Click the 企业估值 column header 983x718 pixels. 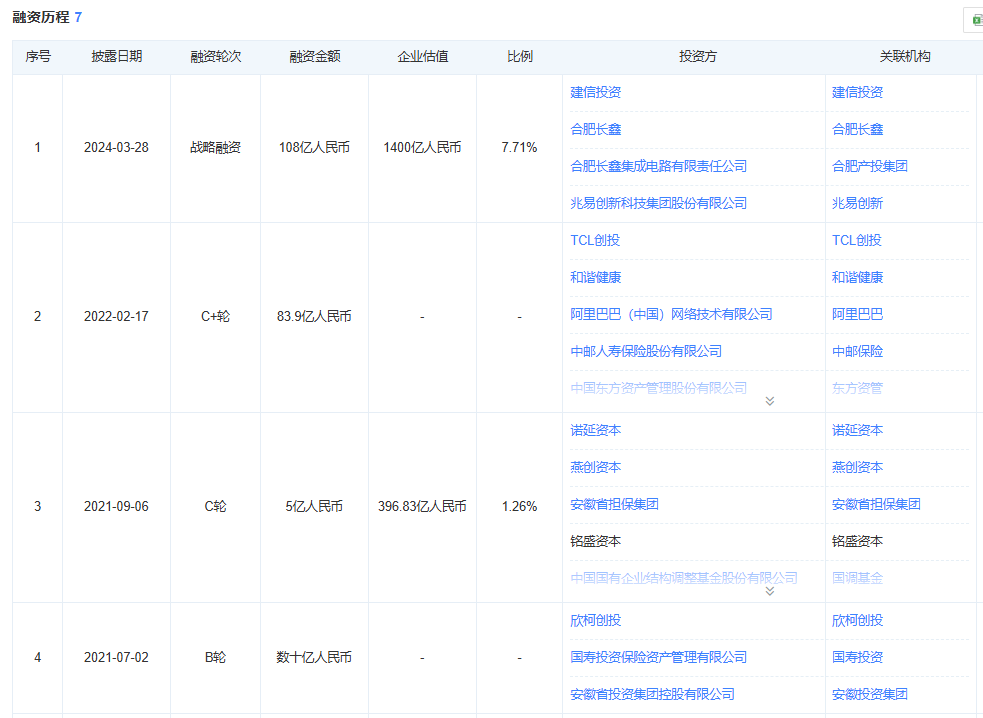coord(423,56)
